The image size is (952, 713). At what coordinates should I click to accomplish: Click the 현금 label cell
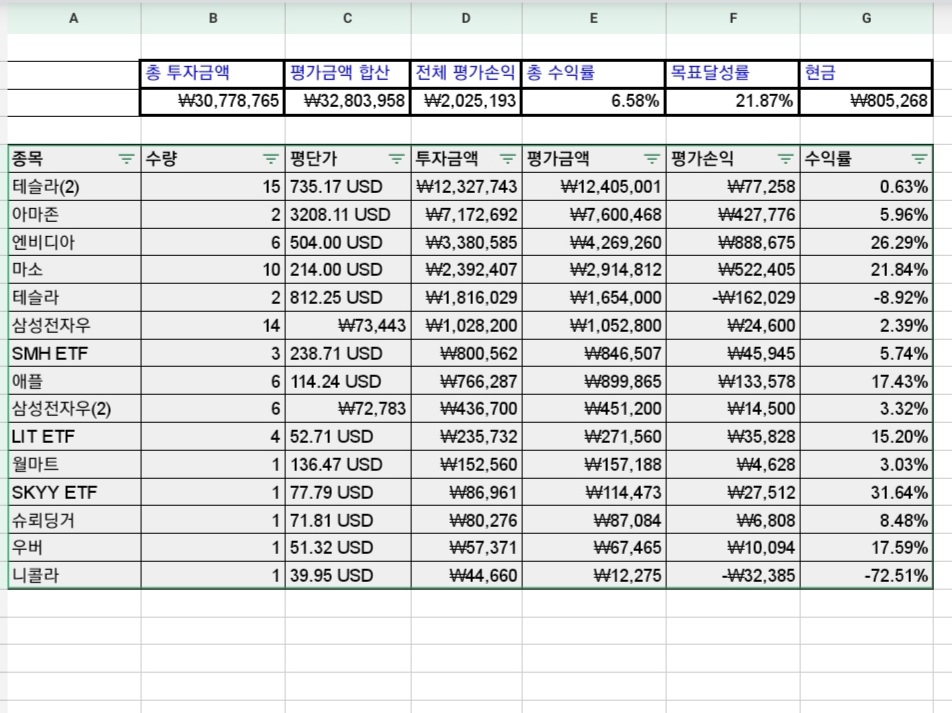click(x=866, y=74)
